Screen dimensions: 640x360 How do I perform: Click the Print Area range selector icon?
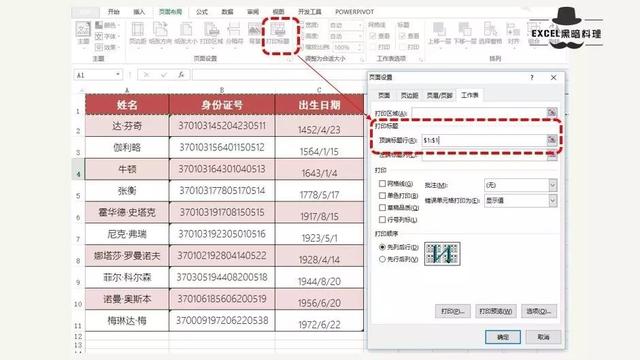(x=552, y=113)
